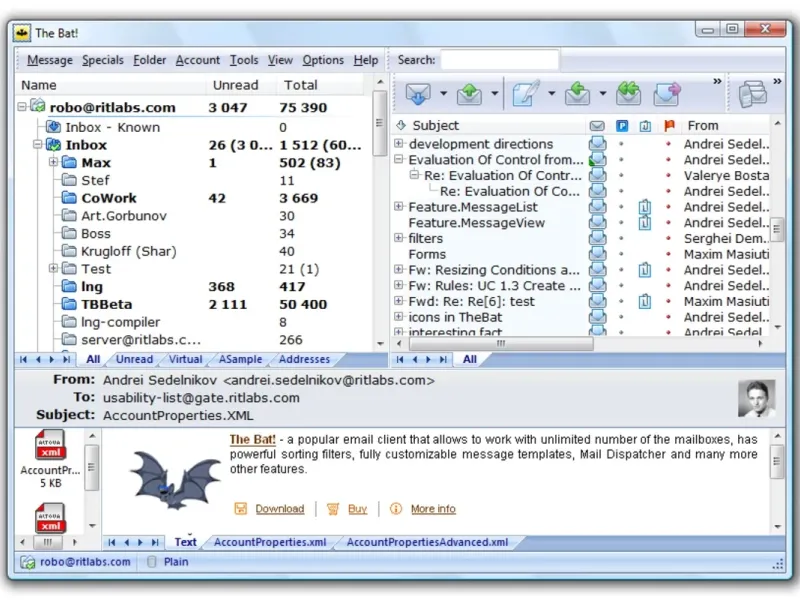Select the TBBeta folder
The height and width of the screenshot is (600, 800).
coord(107,304)
